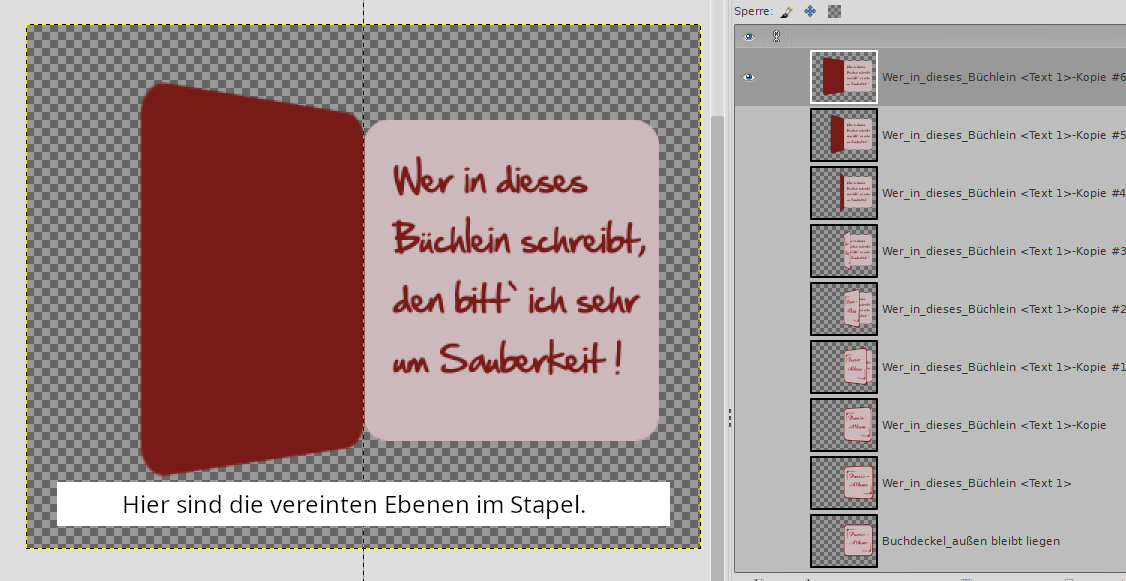
Task: Click the chain link icon in the column header
Action: 776,36
